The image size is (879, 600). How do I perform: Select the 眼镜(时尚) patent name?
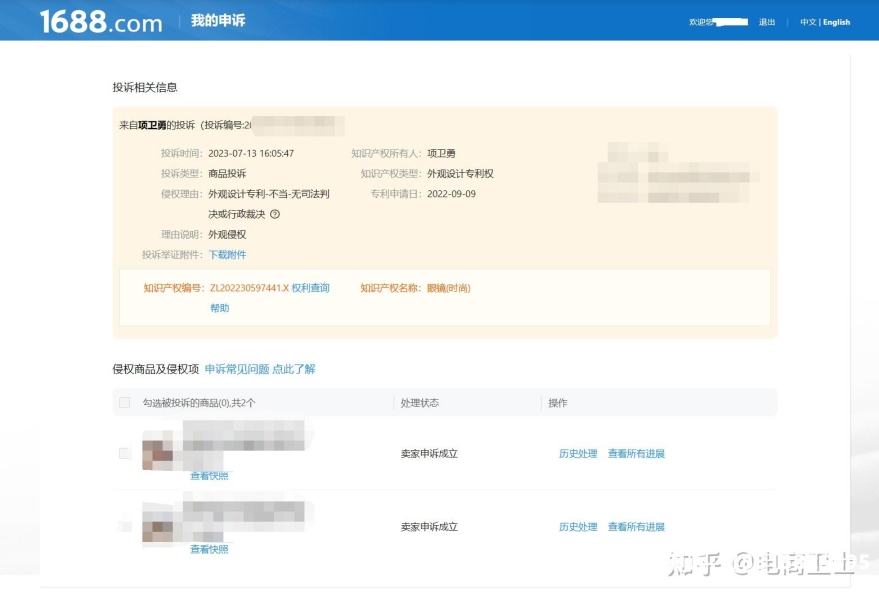[x=448, y=288]
